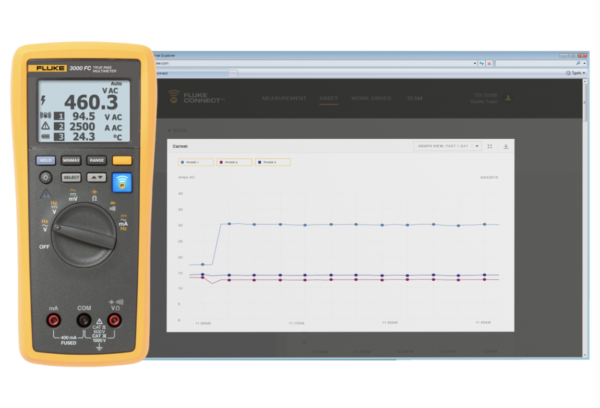Click the COM input jack
The width and height of the screenshot is (600, 408).
(84, 320)
